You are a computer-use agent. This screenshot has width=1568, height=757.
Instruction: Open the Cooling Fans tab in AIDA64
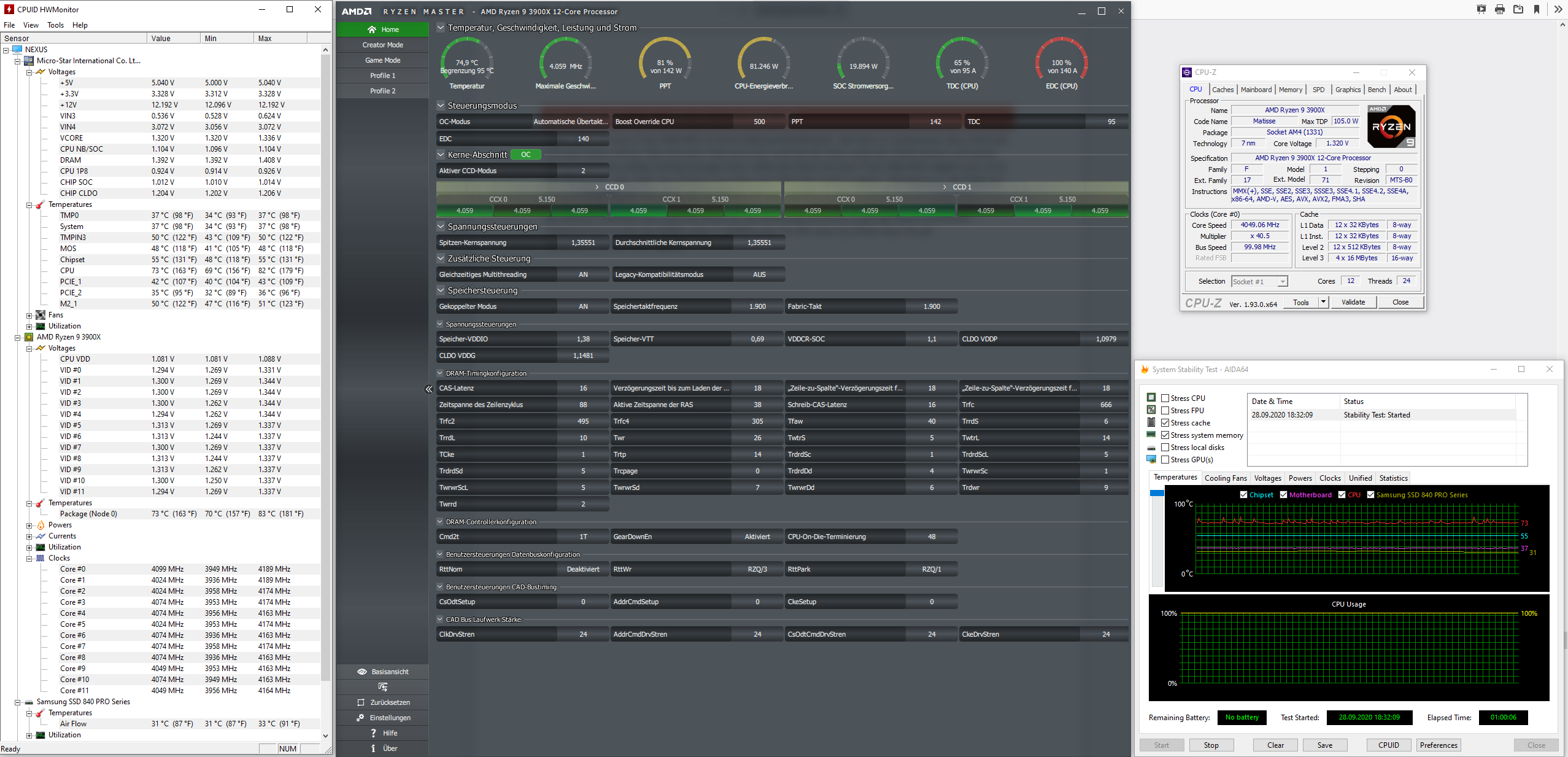[x=1225, y=478]
